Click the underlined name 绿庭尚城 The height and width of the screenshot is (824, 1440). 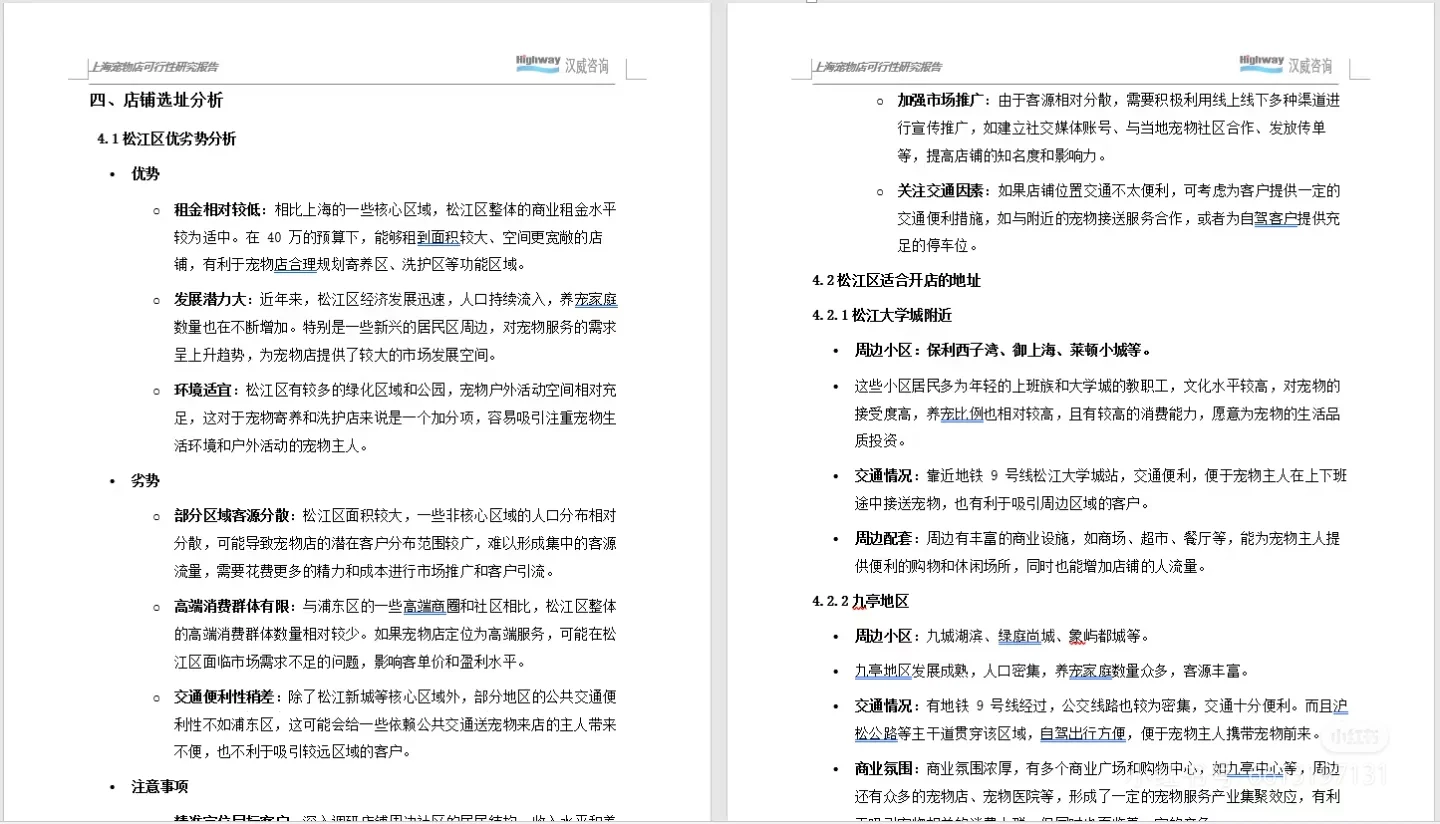[1027, 636]
